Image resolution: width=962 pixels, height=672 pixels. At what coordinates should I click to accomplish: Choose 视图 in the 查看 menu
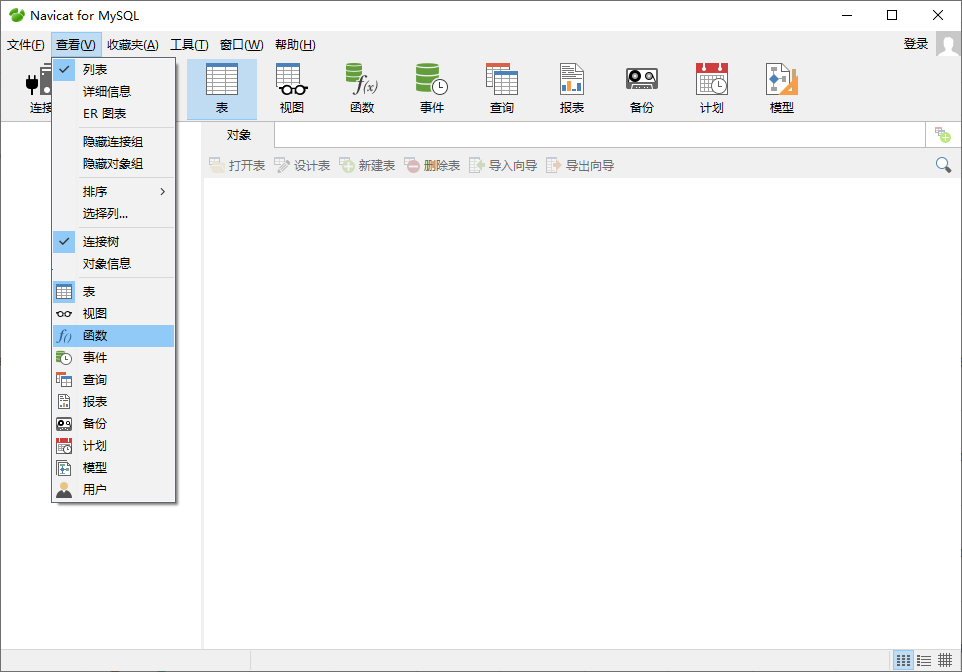[x=114, y=314]
